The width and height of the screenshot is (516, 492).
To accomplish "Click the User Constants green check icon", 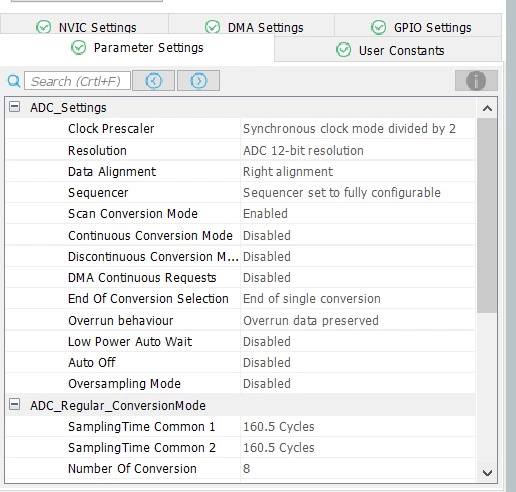I will (x=343, y=50).
